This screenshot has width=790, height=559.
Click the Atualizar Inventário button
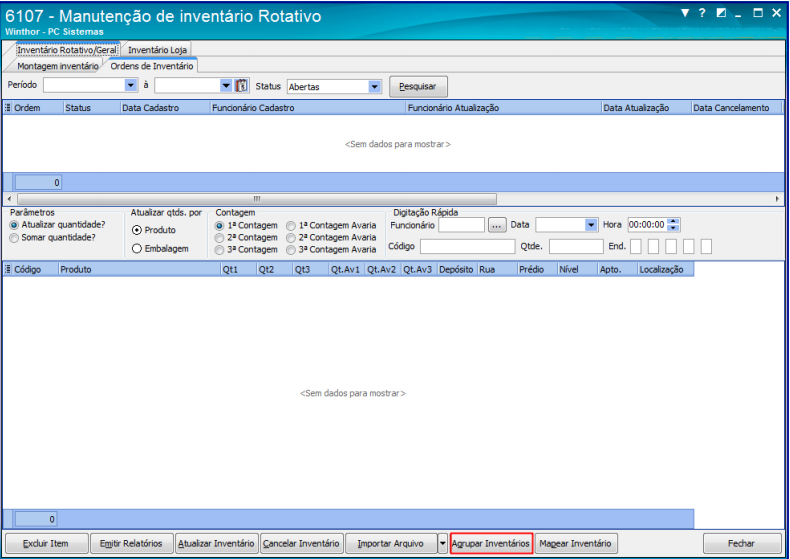(x=216, y=543)
